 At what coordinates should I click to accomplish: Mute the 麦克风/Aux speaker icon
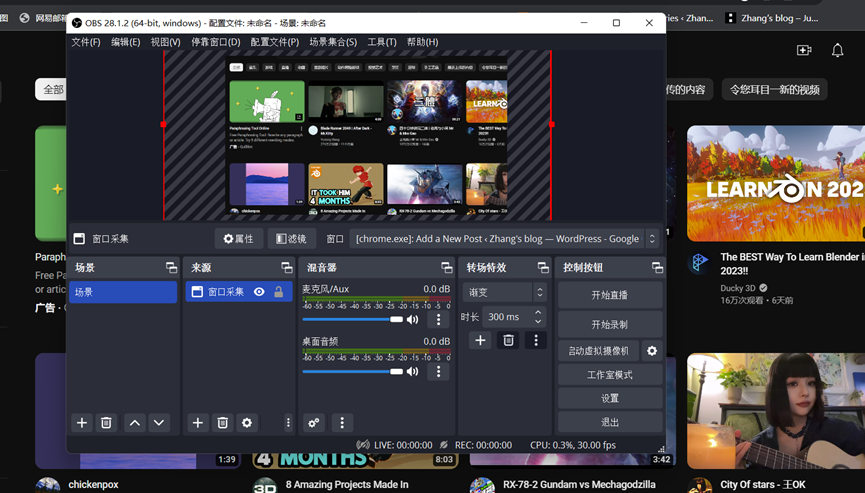[412, 319]
